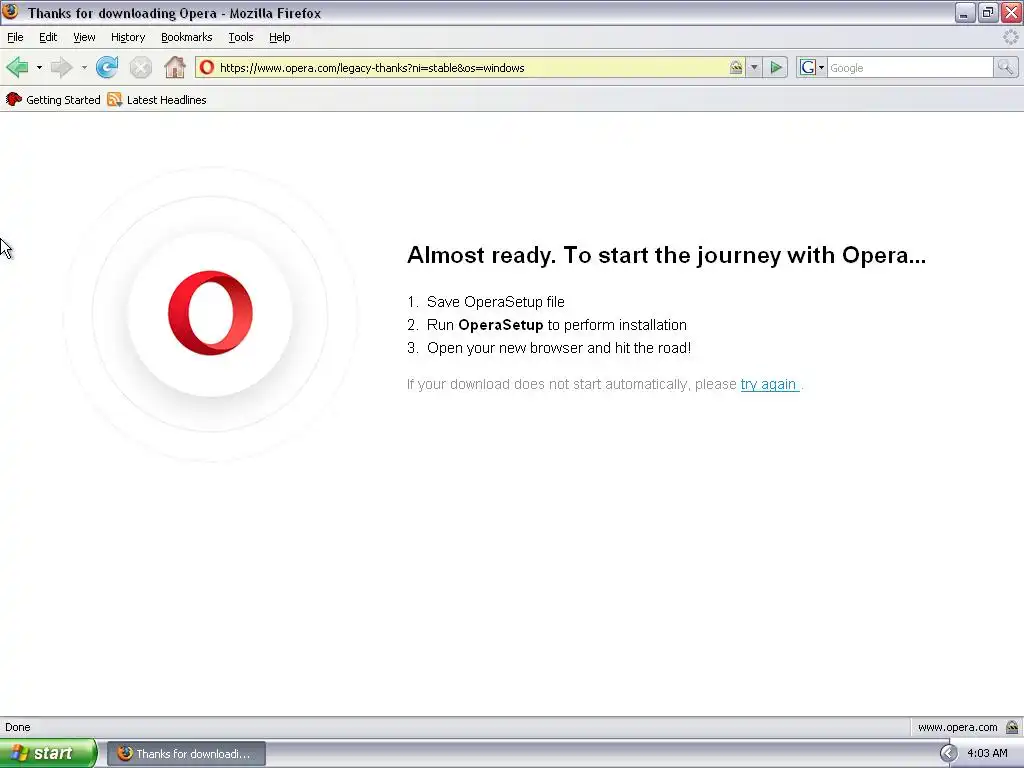1024x768 pixels.
Task: Restore down the Firefox window
Action: (x=988, y=12)
